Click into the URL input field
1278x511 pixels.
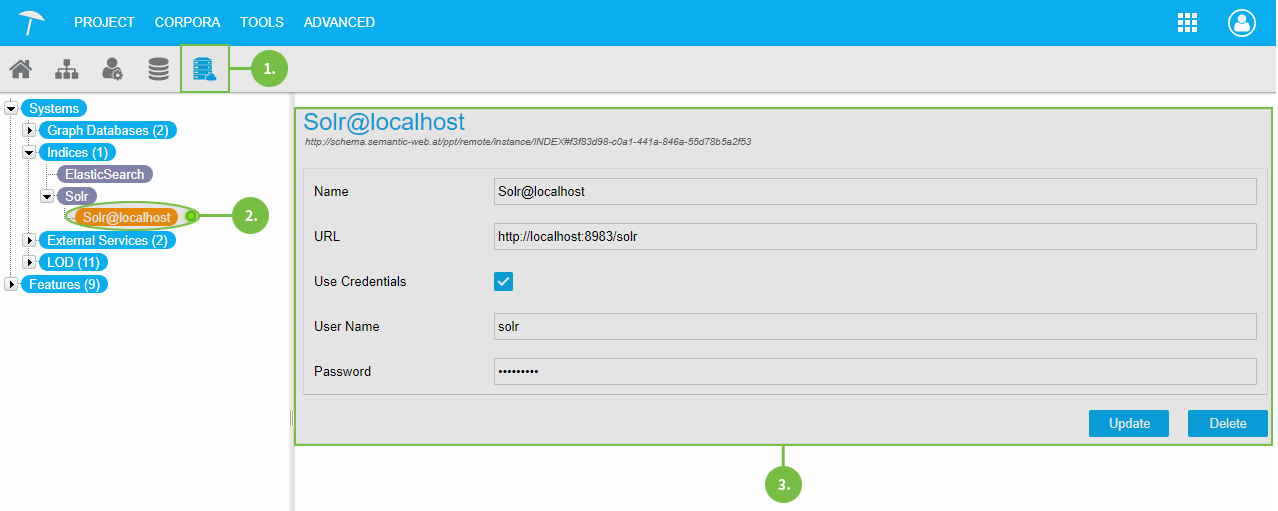(874, 236)
